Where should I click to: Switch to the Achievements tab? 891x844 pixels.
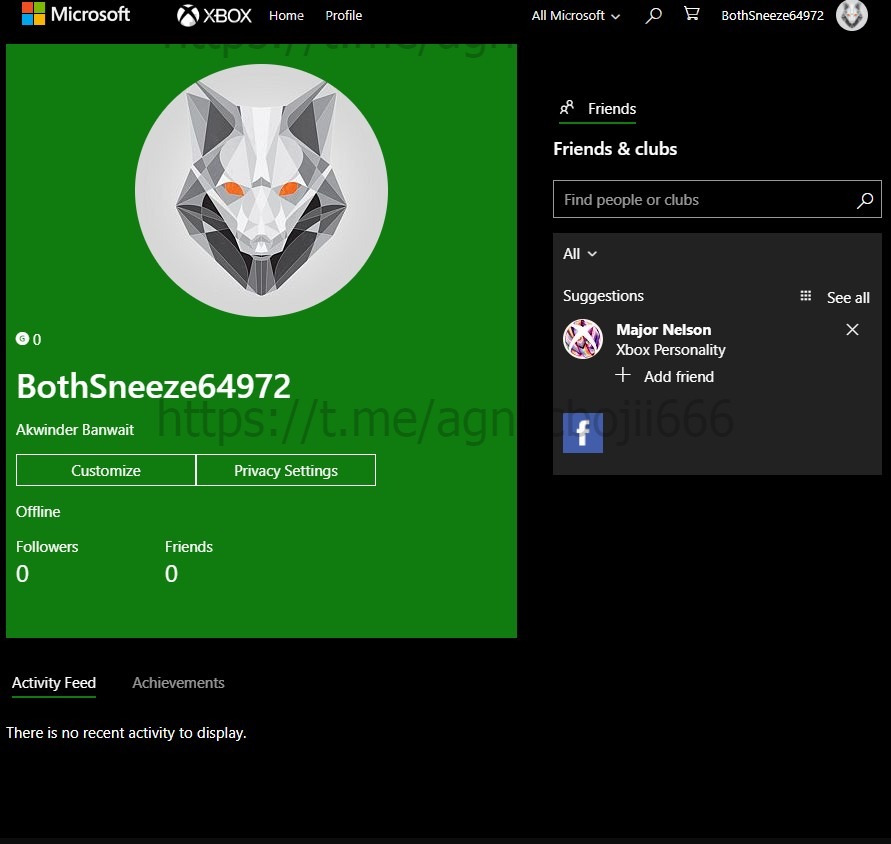click(178, 683)
